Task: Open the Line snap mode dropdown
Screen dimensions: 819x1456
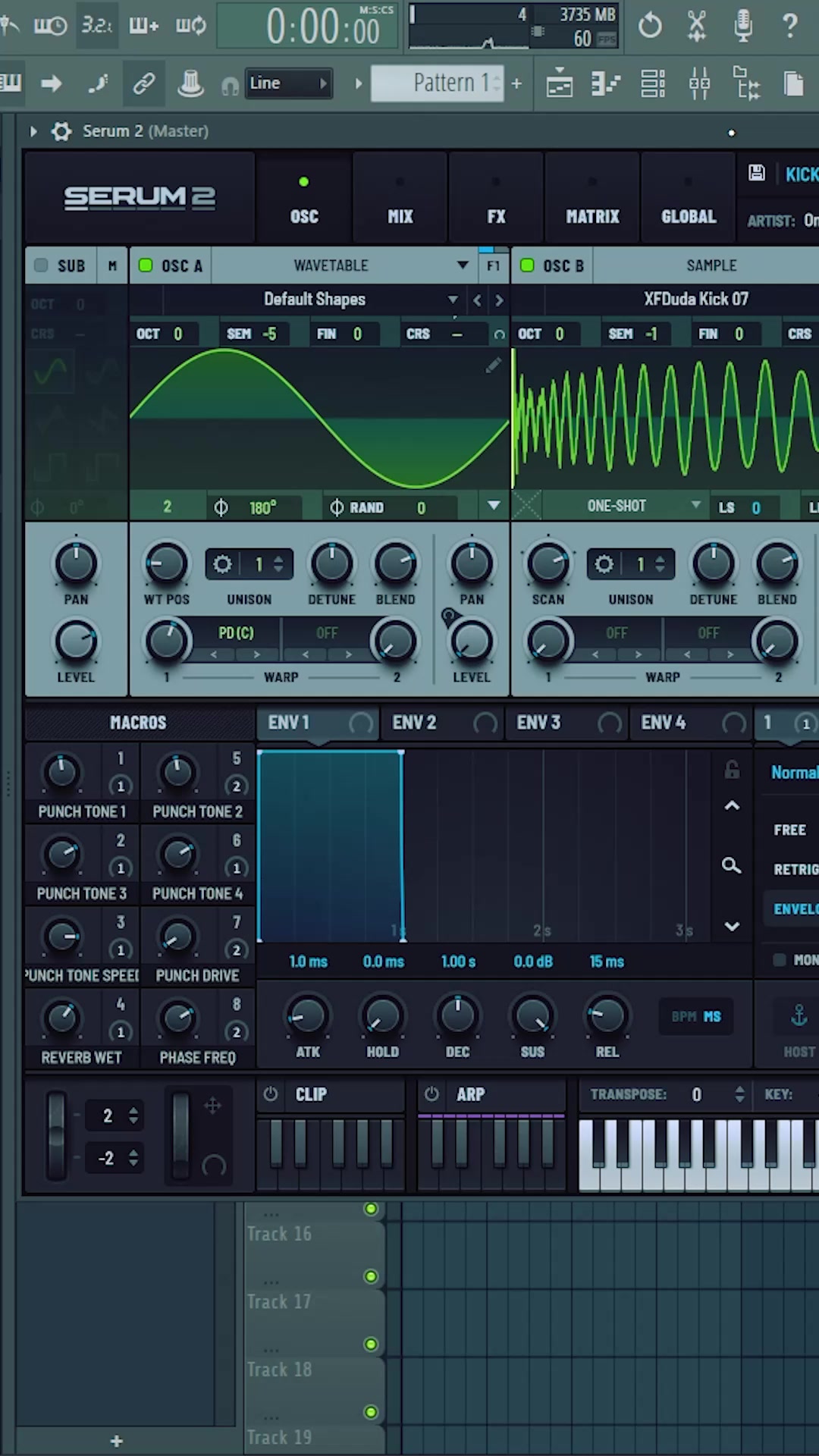Action: tap(289, 83)
